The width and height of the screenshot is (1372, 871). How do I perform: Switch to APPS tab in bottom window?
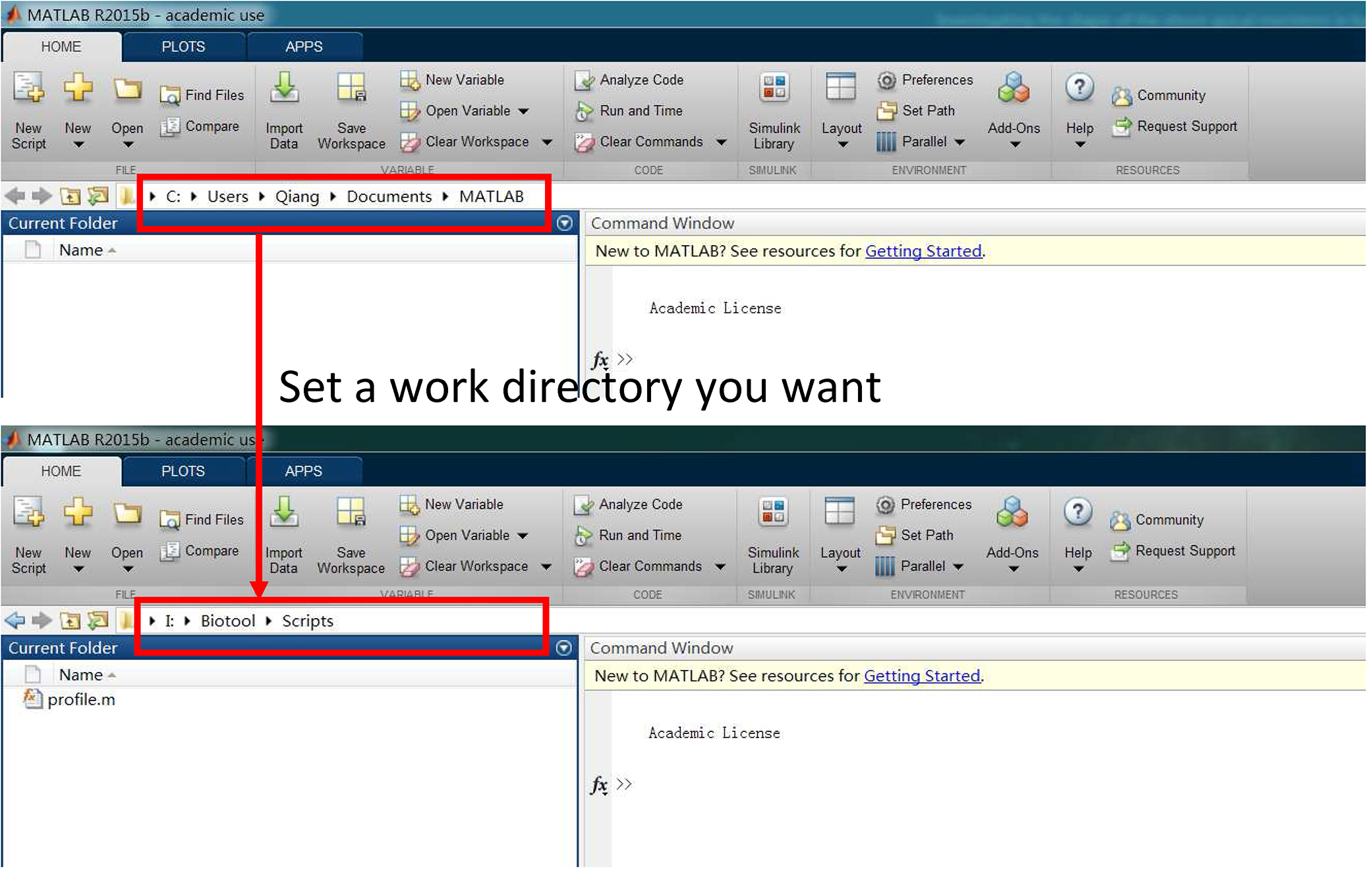(304, 471)
